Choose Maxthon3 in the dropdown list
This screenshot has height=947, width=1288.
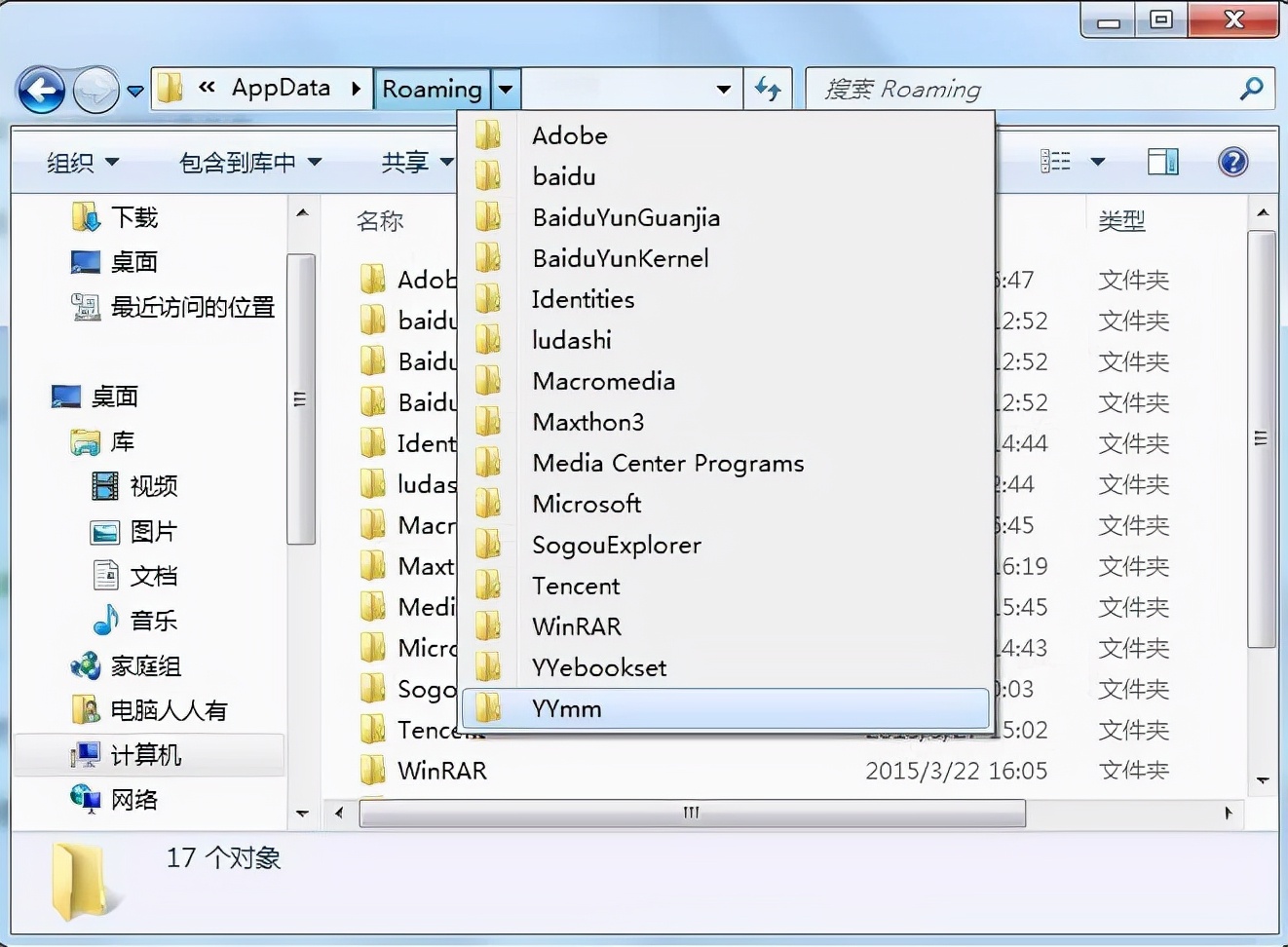[727, 422]
